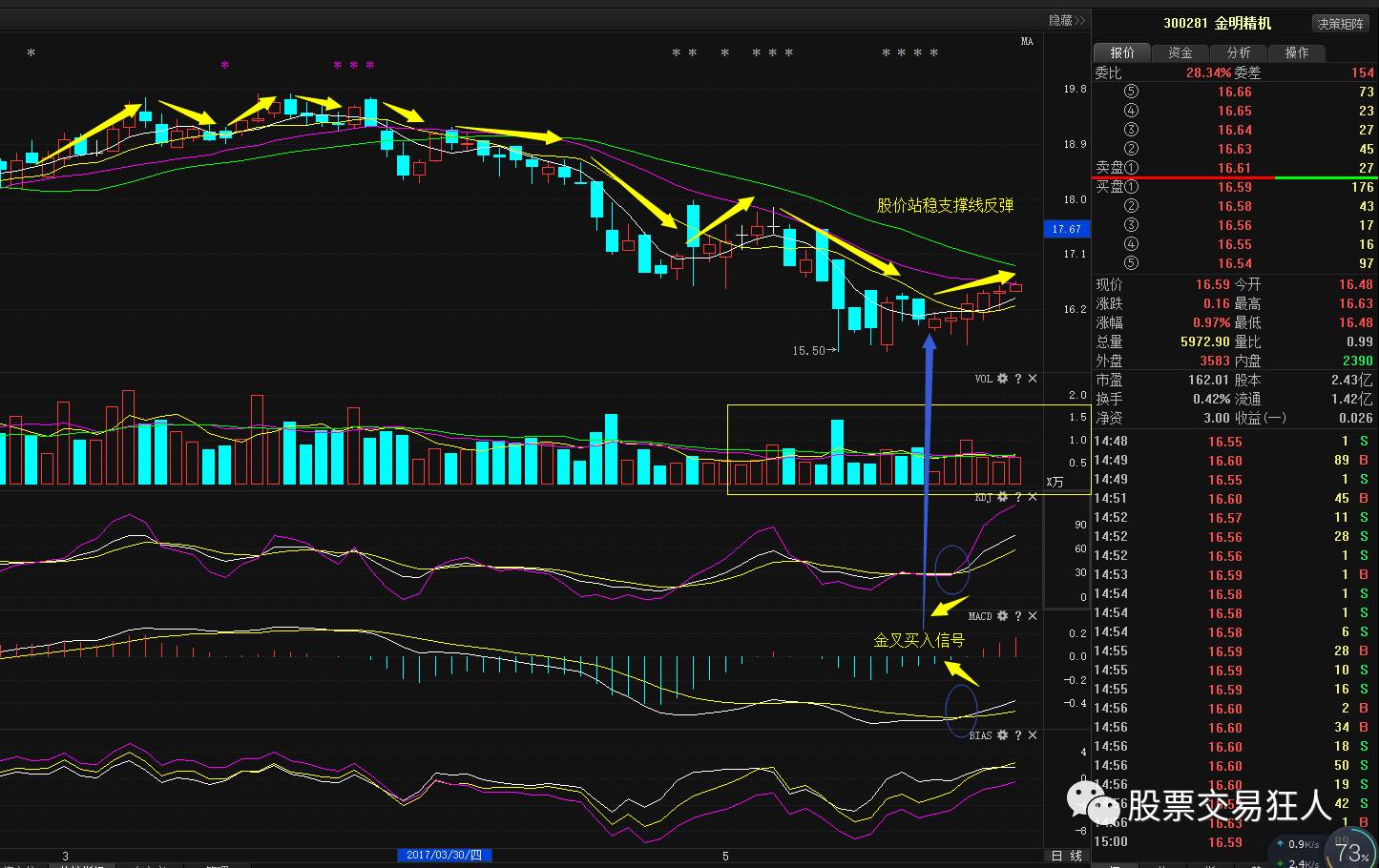Open BIAS indicator settings gear
This screenshot has height=868, width=1379.
[x=1002, y=735]
